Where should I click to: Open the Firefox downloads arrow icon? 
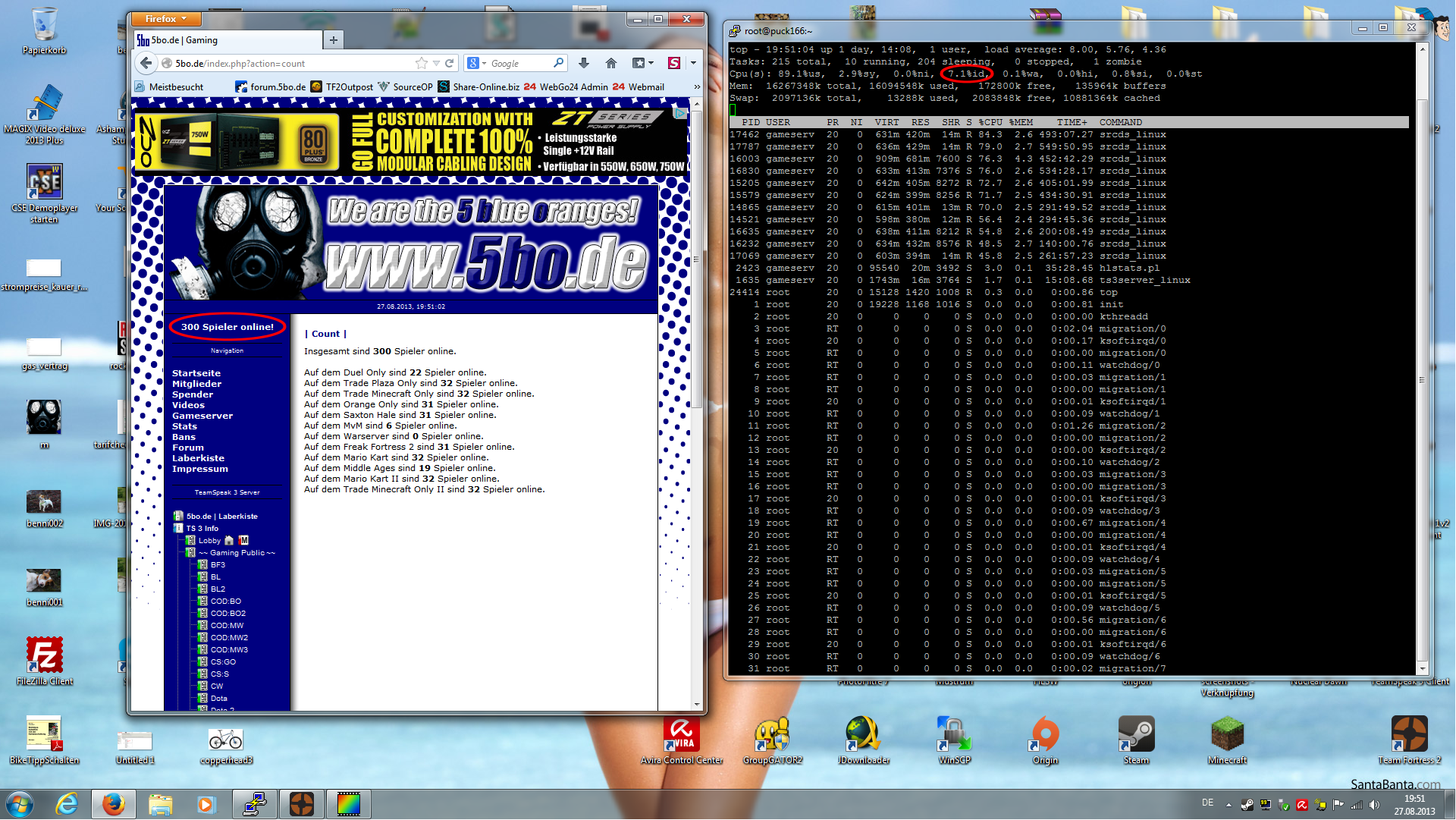click(x=583, y=64)
